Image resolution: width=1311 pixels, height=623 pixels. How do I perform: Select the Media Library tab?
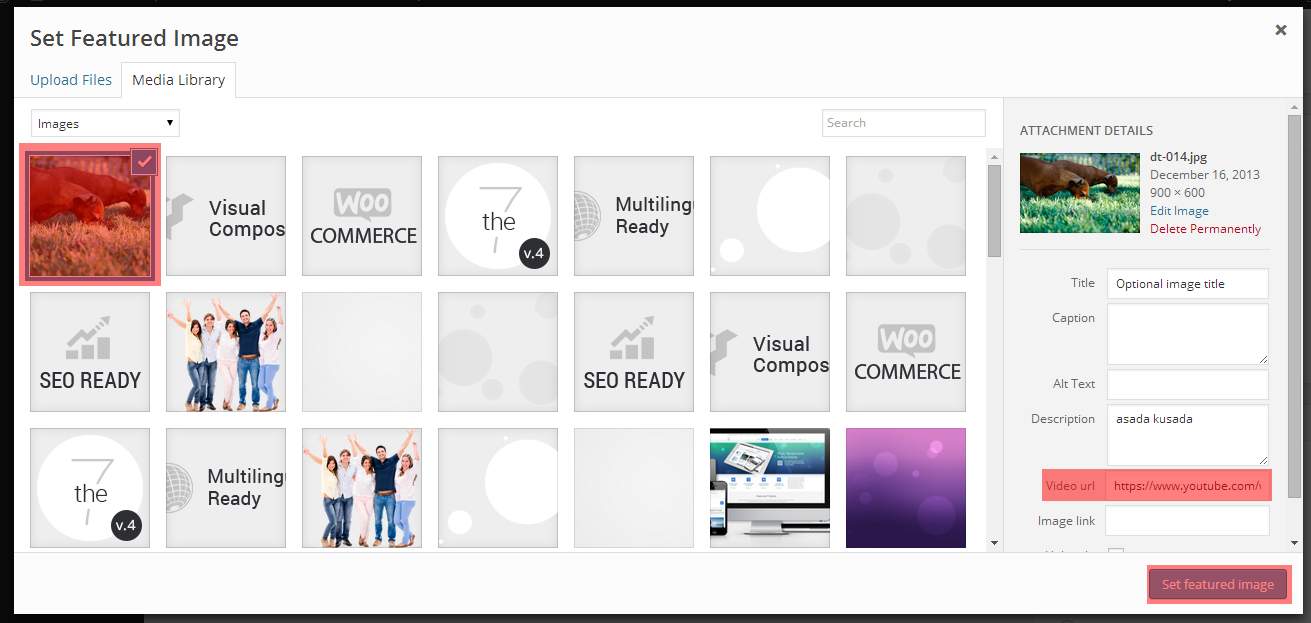[x=179, y=80]
